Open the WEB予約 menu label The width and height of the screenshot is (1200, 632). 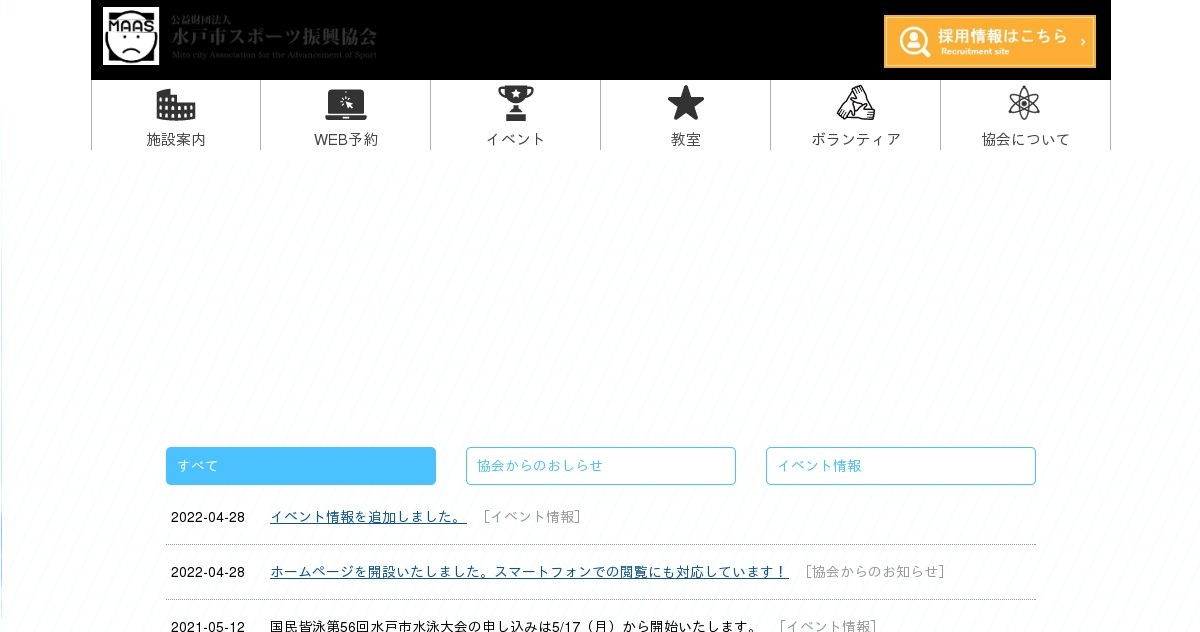346,140
